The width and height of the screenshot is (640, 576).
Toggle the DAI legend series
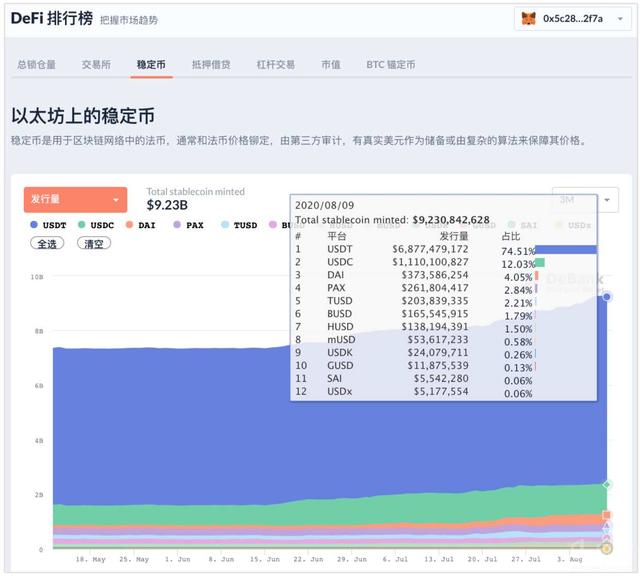(x=141, y=225)
